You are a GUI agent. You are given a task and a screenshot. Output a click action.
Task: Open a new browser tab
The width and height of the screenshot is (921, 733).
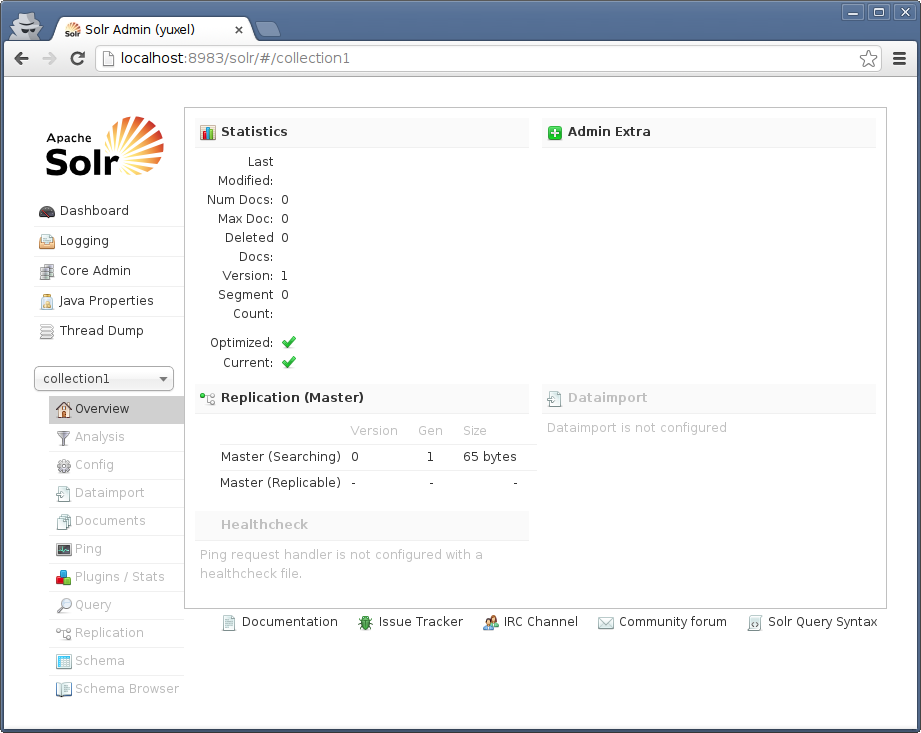pos(268,29)
